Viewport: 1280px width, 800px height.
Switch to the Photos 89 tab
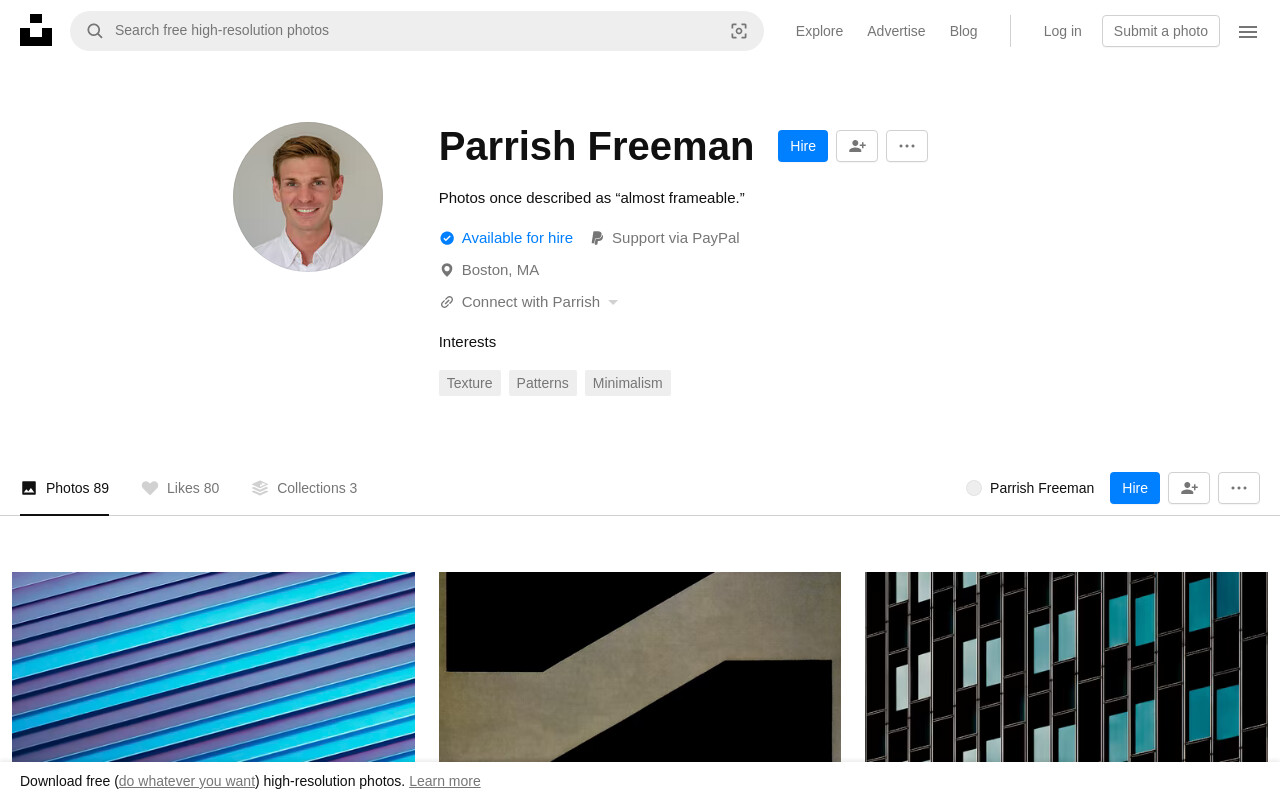[65, 488]
